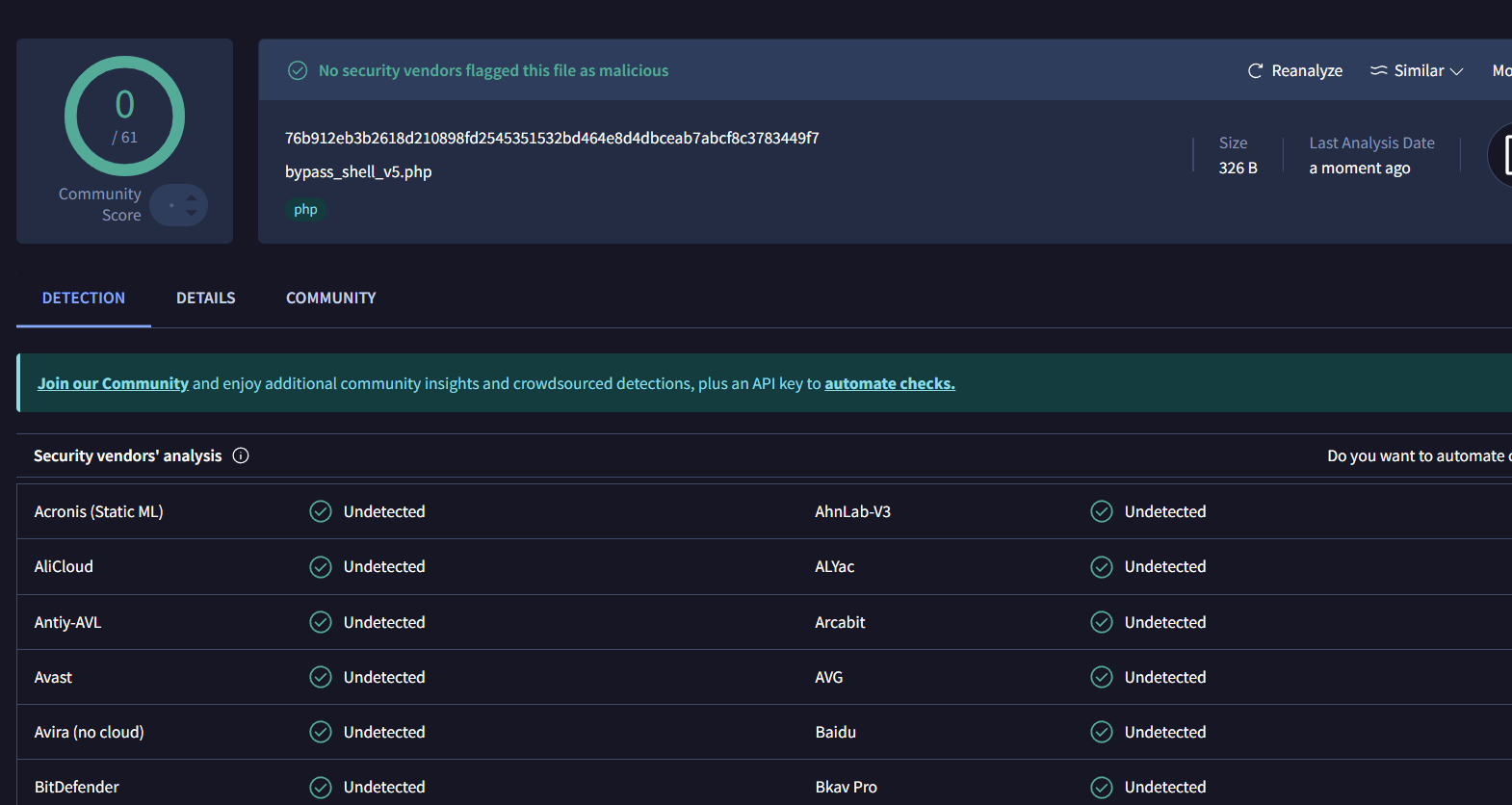Click the Undetected check icon for Acronis
The height and width of the screenshot is (805, 1512).
click(321, 511)
